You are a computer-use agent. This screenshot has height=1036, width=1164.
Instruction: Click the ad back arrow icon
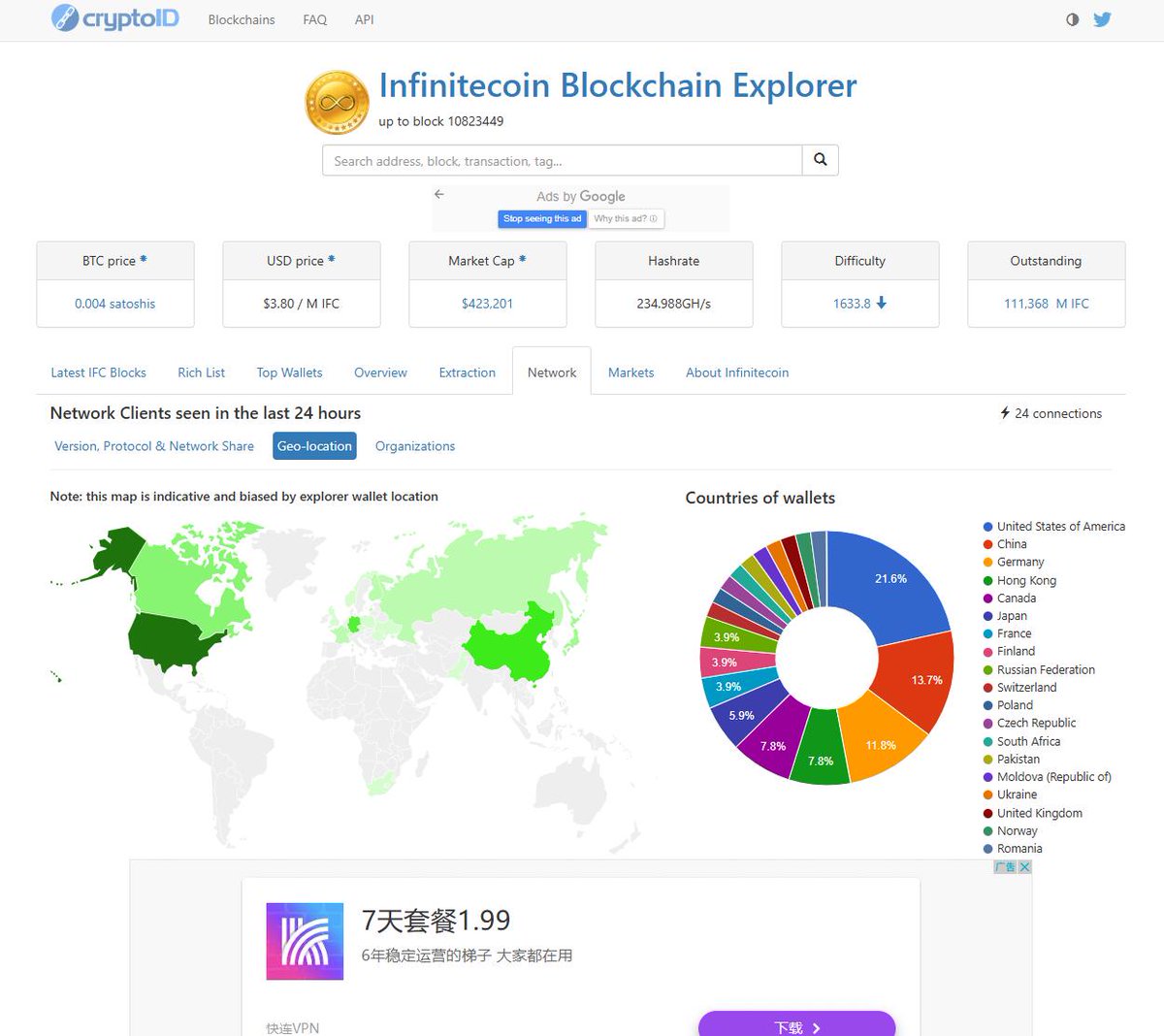(x=439, y=194)
